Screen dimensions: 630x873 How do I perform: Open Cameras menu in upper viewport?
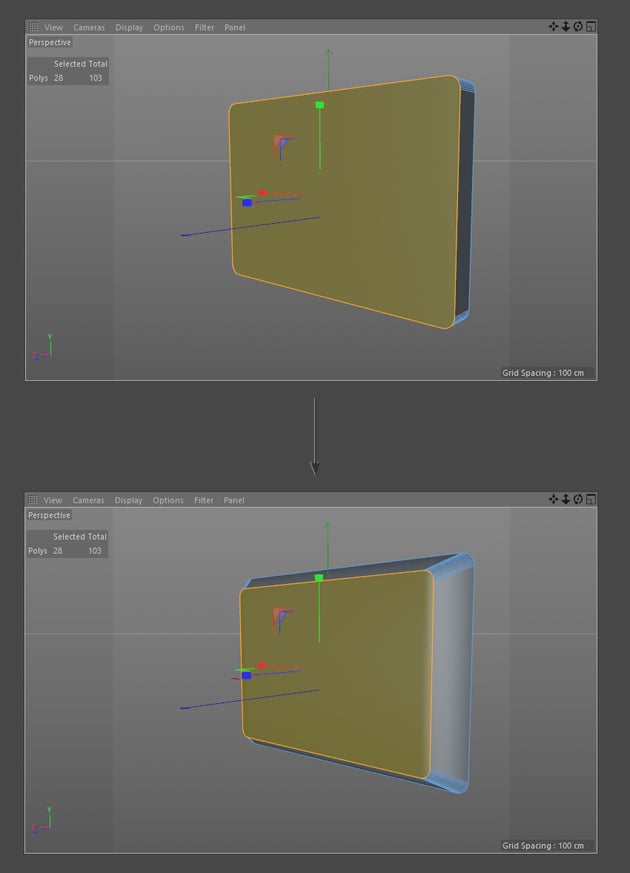(89, 27)
